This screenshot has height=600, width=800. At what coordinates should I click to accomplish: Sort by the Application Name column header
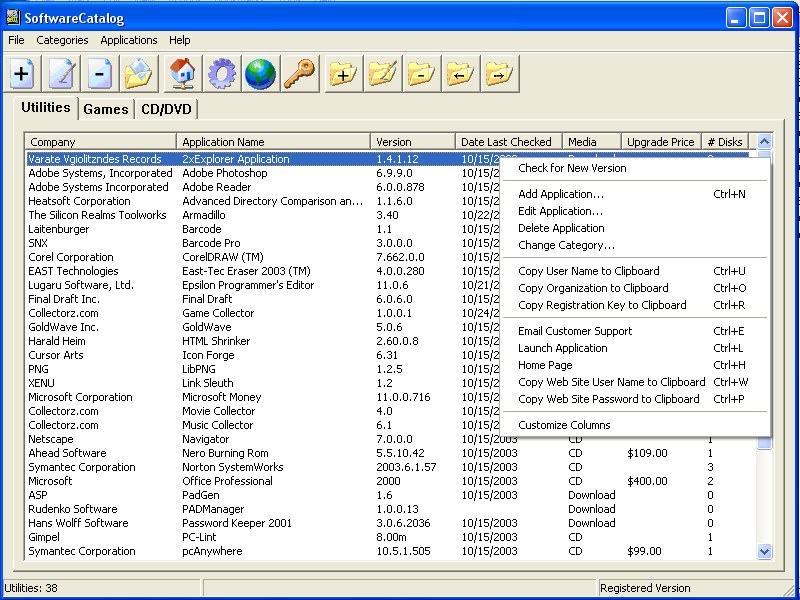(273, 142)
